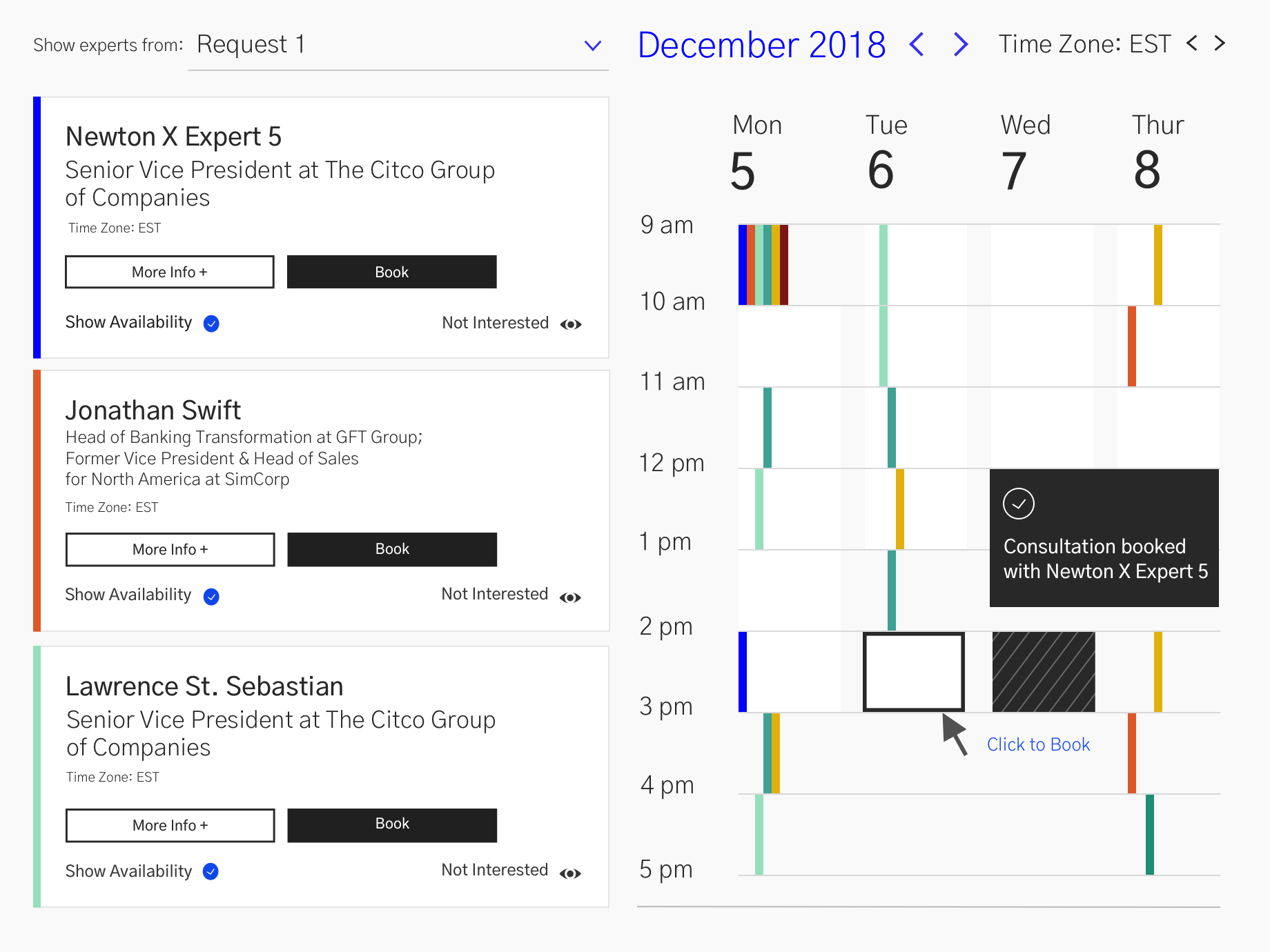The image size is (1270, 952).
Task: Click the checkmark icon in the booking confirmation tooltip
Action: [1020, 503]
